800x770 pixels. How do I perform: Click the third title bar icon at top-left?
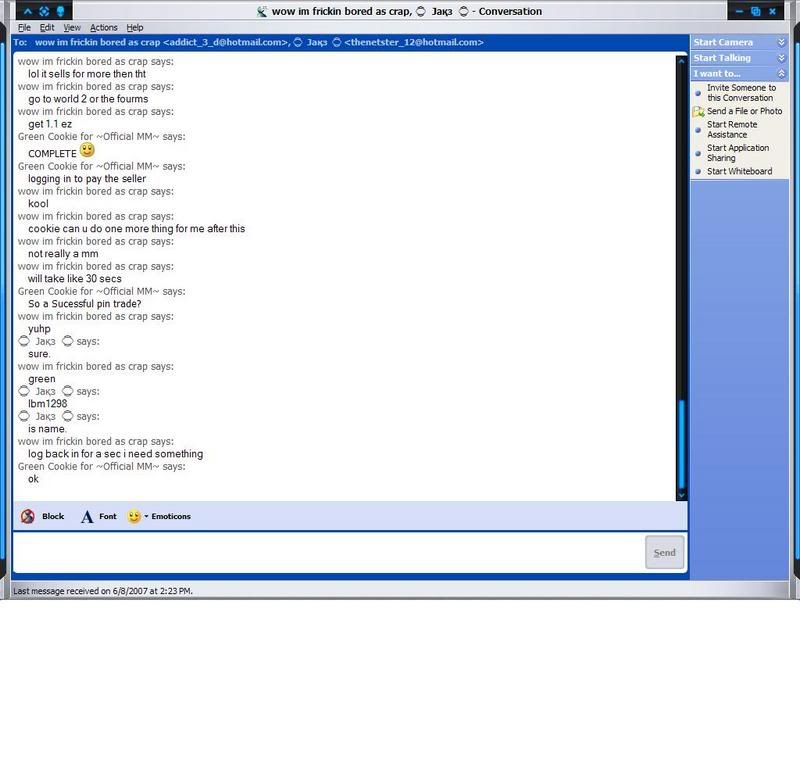tap(61, 11)
